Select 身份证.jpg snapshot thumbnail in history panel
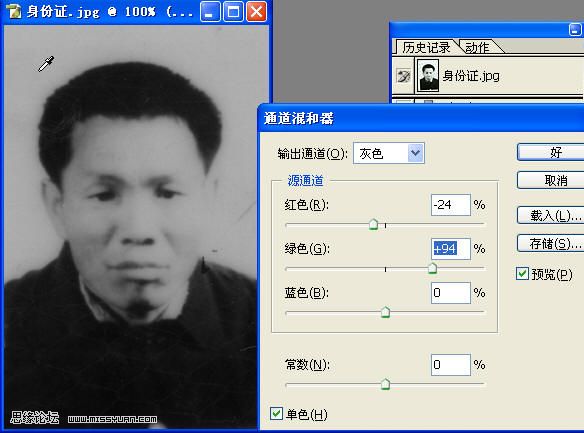This screenshot has width=584, height=433. [428, 76]
